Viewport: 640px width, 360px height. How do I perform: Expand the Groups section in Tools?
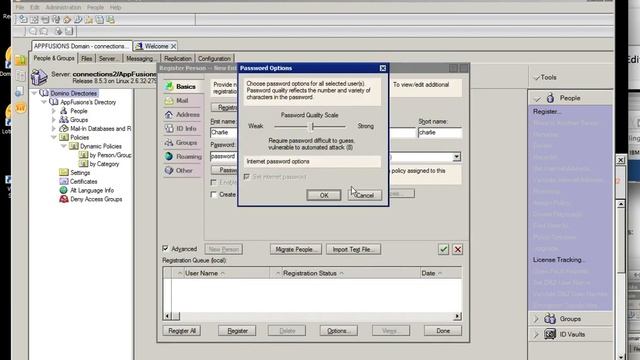point(536,319)
